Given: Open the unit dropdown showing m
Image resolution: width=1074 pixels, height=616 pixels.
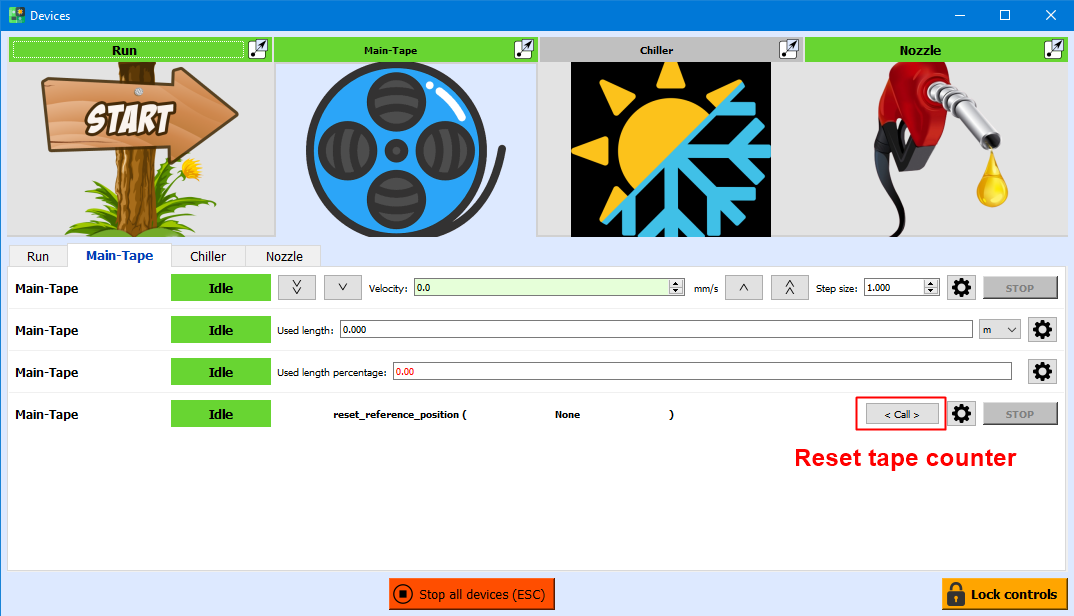Looking at the screenshot, I should pyautogui.click(x=998, y=329).
